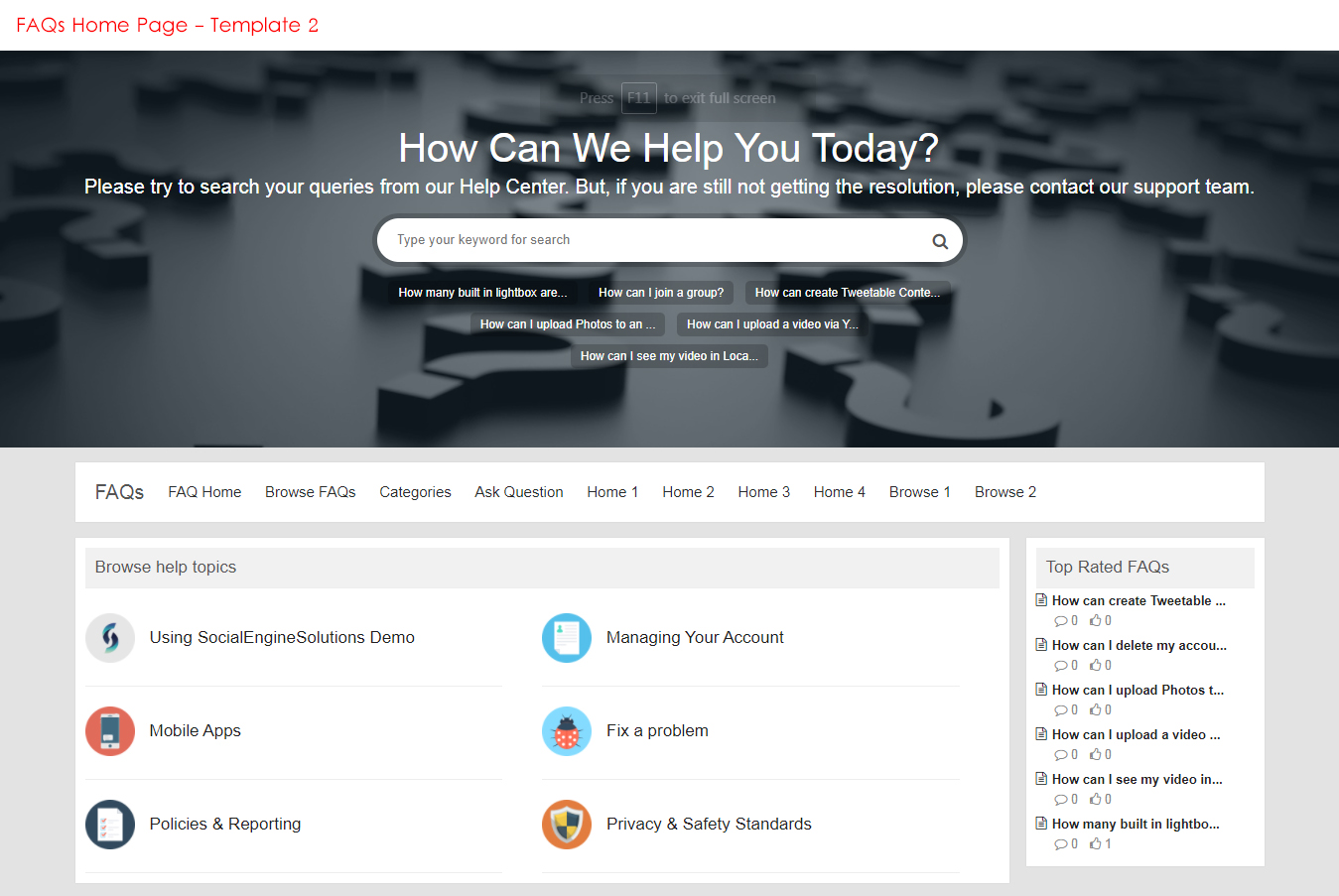Click the Fix a problem topic link
Image resolution: width=1339 pixels, height=896 pixels.
coord(657,731)
